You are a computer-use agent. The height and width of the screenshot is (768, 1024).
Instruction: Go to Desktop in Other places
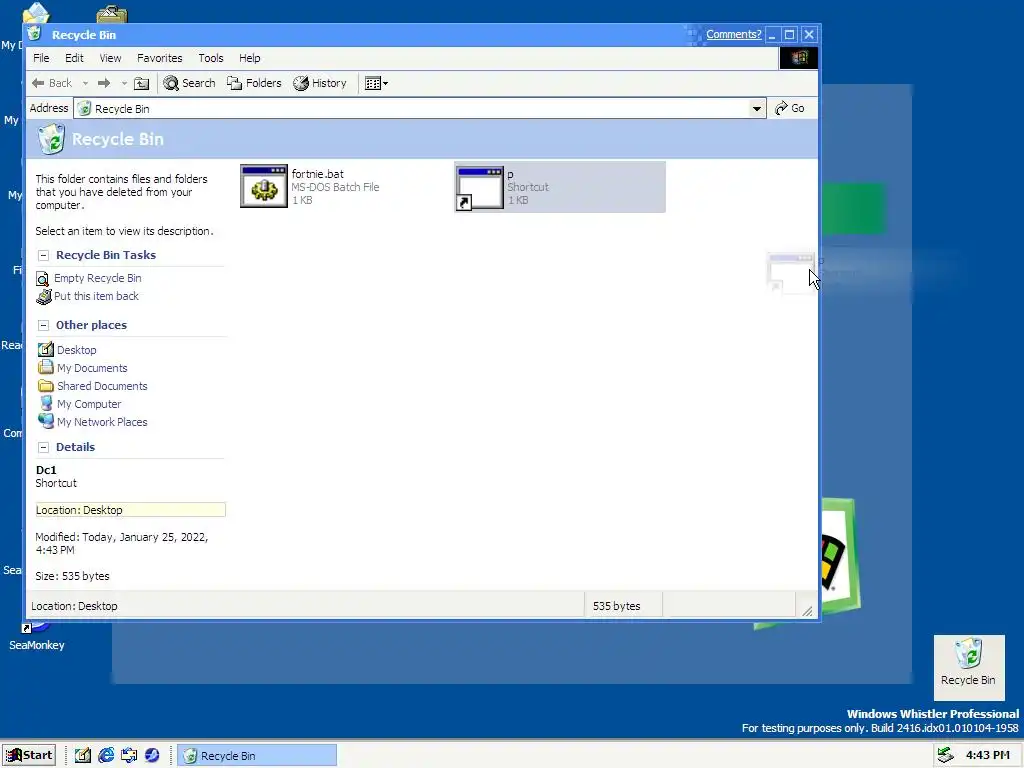pos(77,350)
